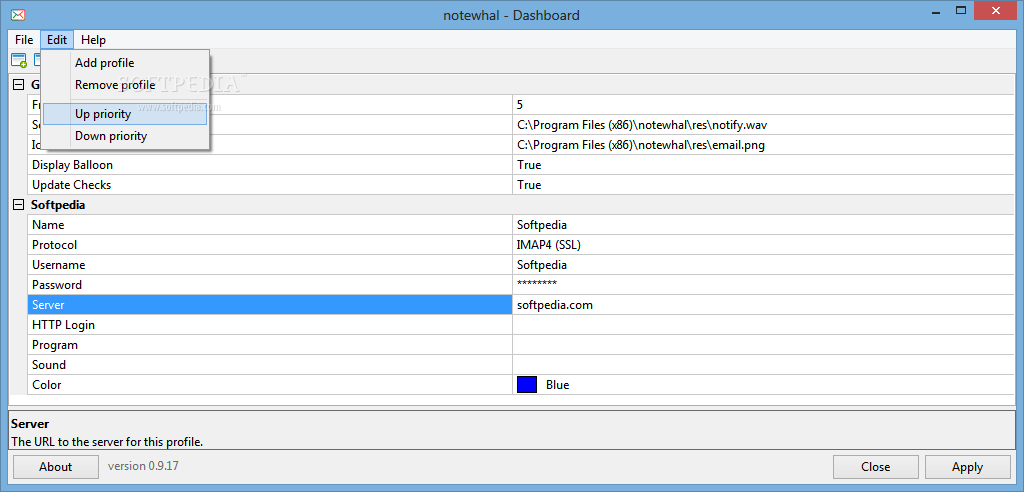Image resolution: width=1024 pixels, height=492 pixels.
Task: Click the version 0.9.17 label
Action: [x=143, y=467]
